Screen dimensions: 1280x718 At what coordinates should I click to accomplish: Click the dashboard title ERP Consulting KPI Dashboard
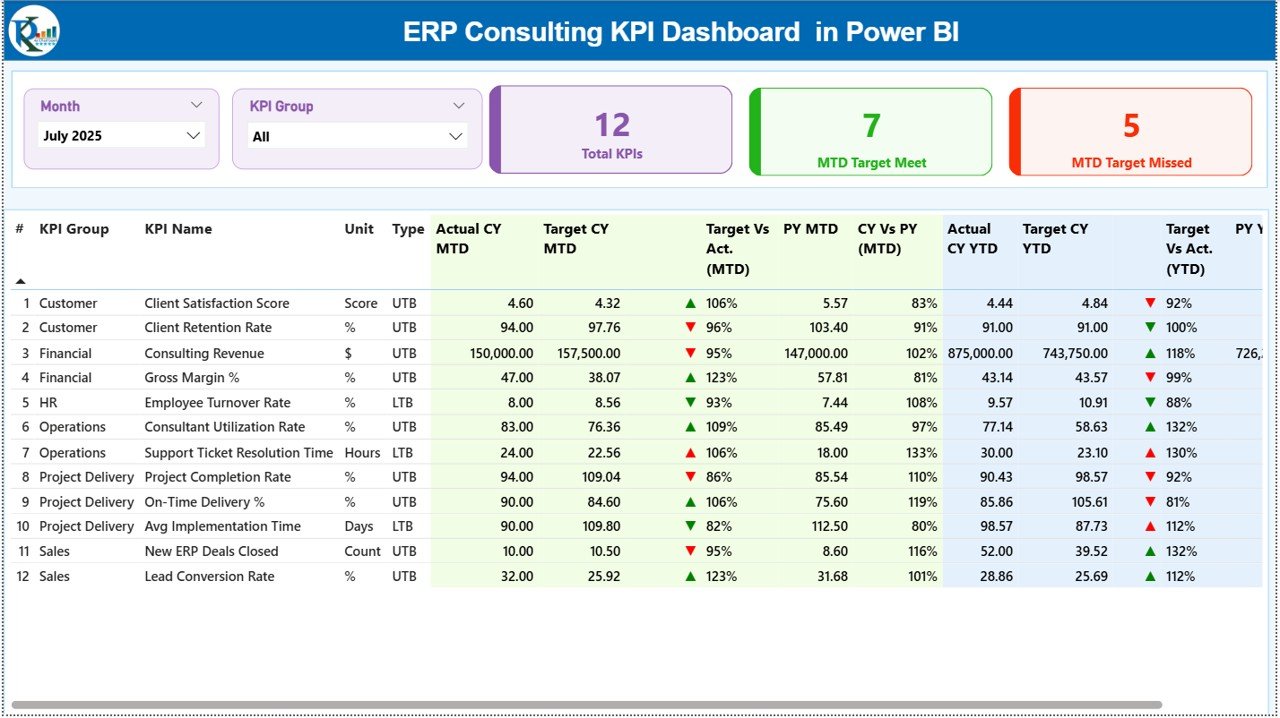[680, 32]
